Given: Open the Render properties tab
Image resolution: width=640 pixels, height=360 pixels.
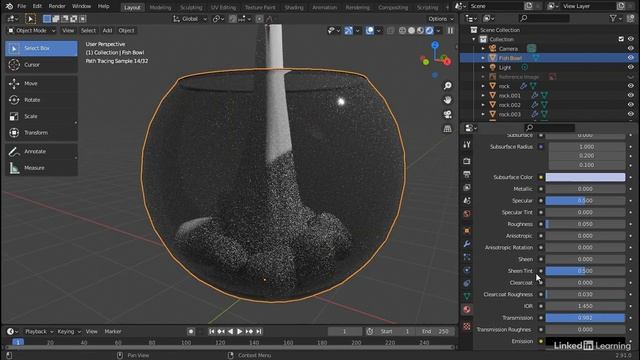Looking at the screenshot, I should (x=467, y=161).
